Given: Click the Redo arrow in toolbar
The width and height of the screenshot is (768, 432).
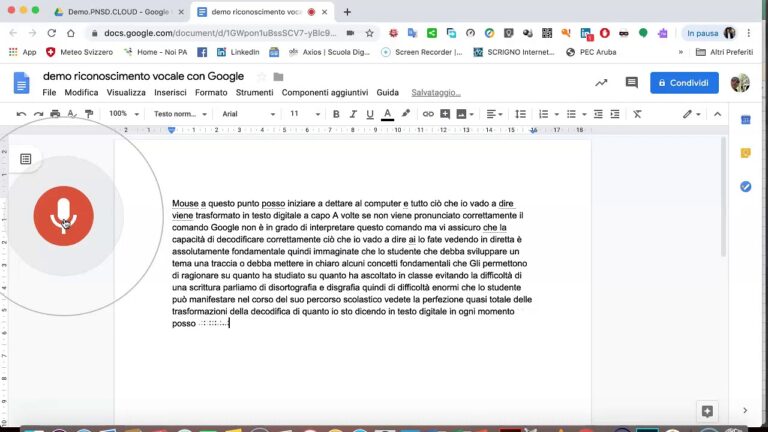Looking at the screenshot, I should click(38, 114).
